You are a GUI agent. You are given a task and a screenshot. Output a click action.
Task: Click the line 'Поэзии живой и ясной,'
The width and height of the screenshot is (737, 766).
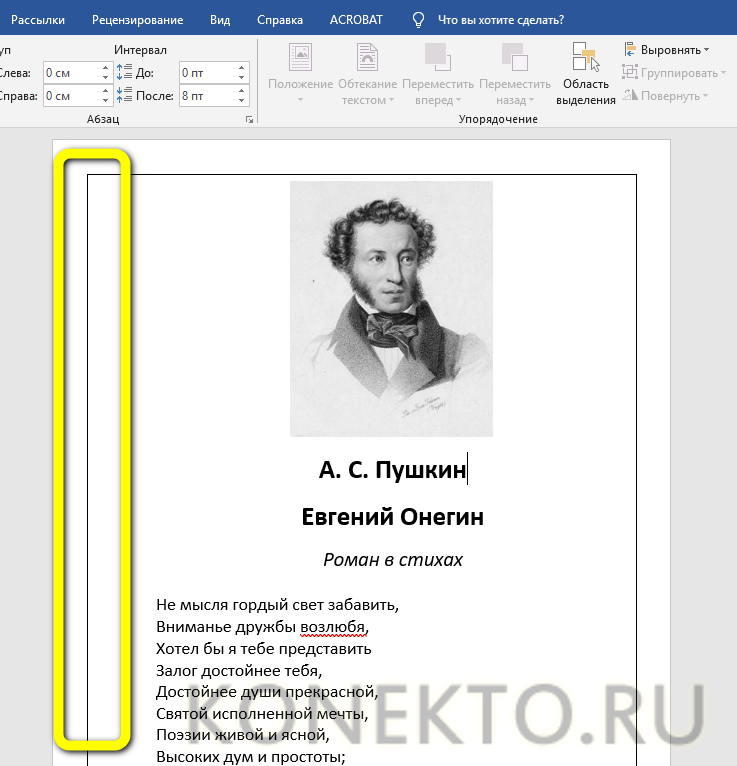243,735
